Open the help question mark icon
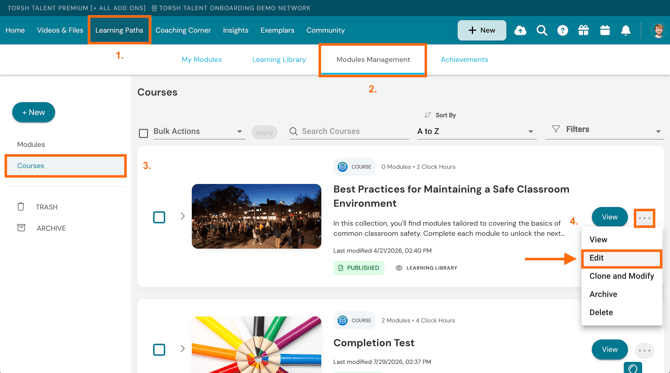The width and height of the screenshot is (670, 373). click(x=562, y=30)
